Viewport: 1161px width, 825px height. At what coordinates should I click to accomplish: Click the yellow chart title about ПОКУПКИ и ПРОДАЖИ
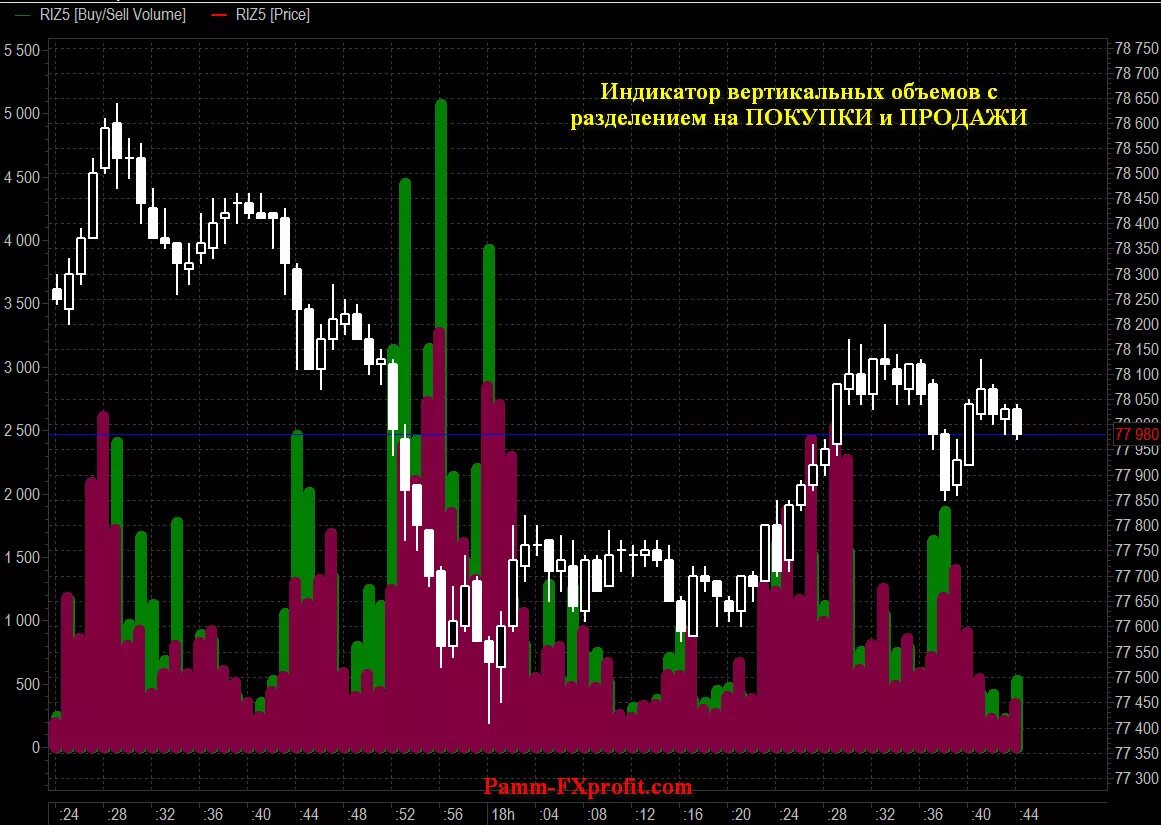[x=799, y=104]
